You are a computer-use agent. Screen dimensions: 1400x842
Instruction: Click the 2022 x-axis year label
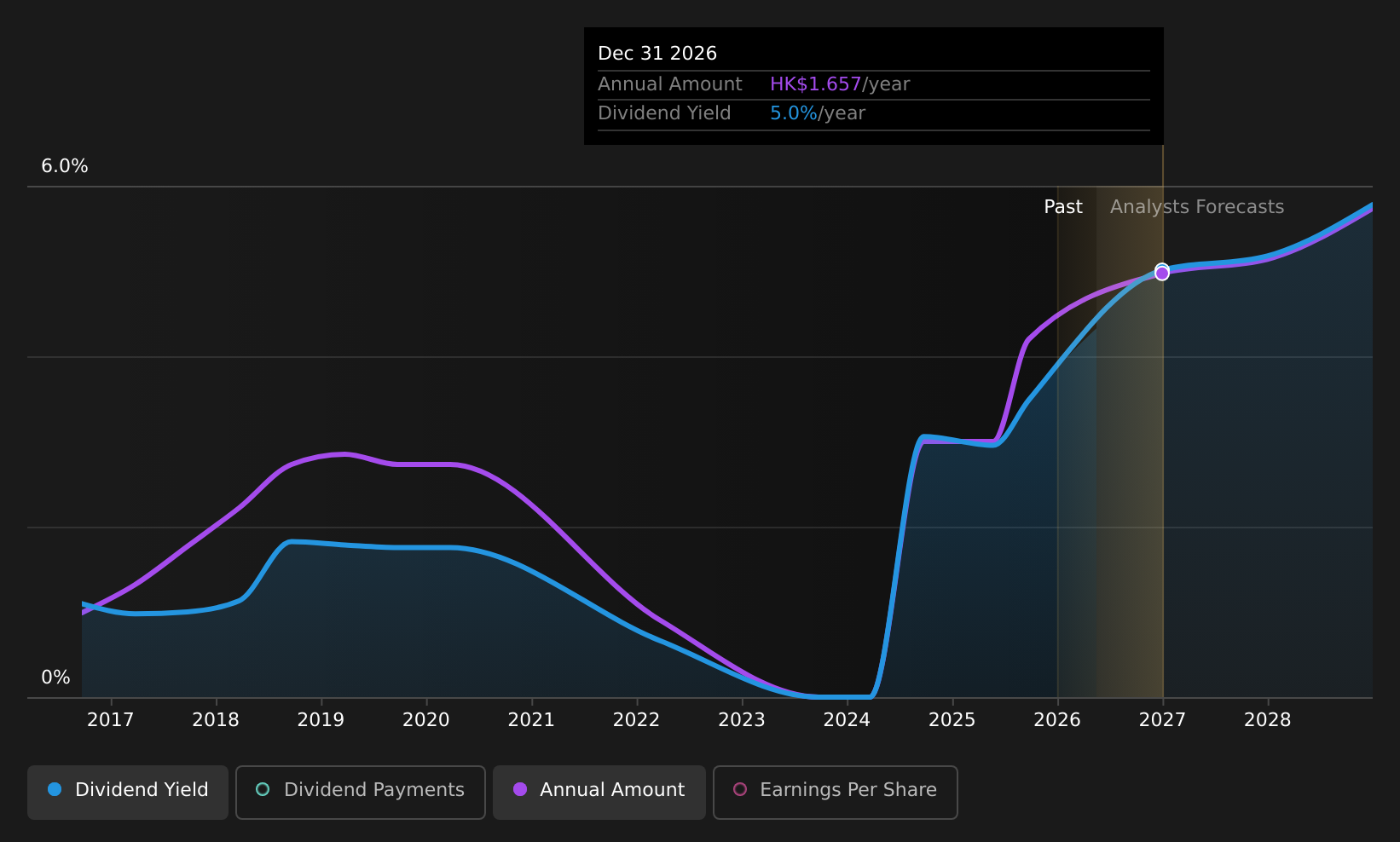(x=637, y=720)
